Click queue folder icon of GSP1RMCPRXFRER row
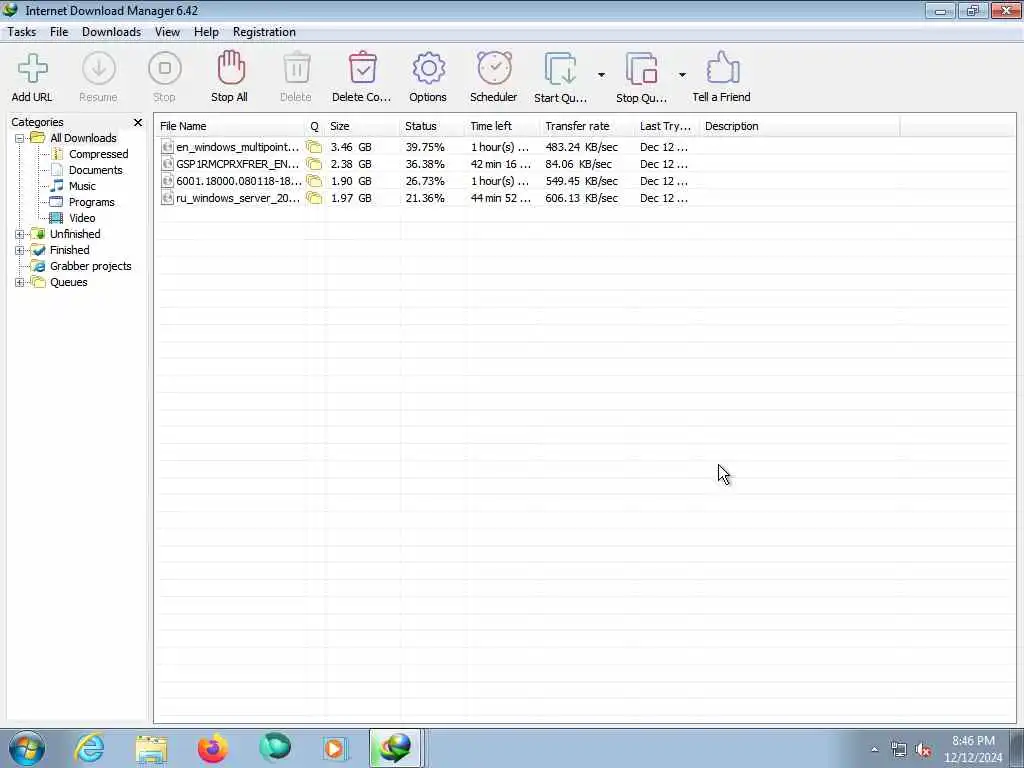 314,164
